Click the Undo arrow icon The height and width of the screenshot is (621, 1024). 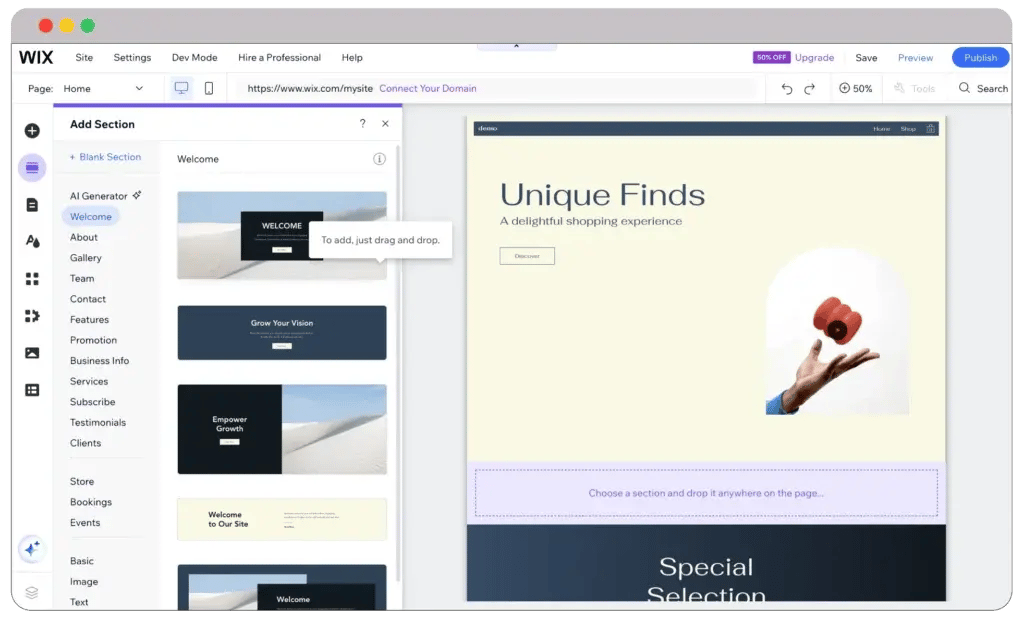pyautogui.click(x=786, y=89)
